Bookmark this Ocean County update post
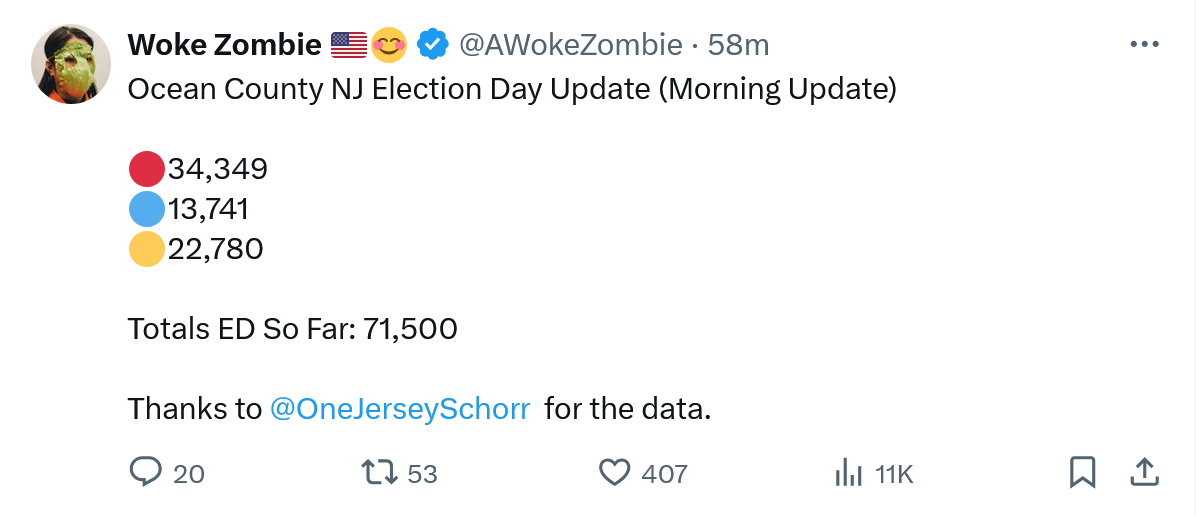Screen dimensions: 1196x516 [x=1082, y=472]
